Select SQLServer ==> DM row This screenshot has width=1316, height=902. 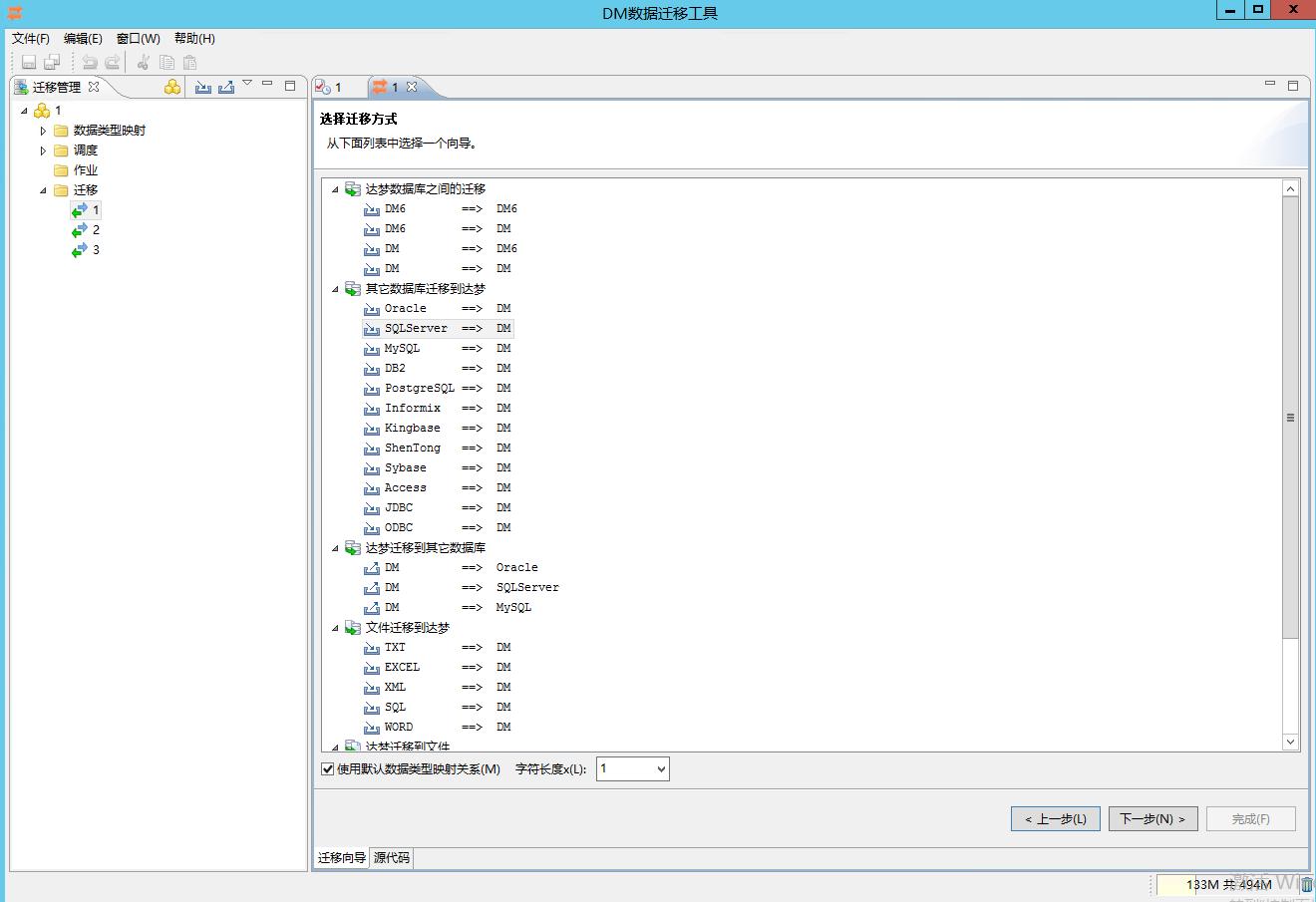(439, 328)
